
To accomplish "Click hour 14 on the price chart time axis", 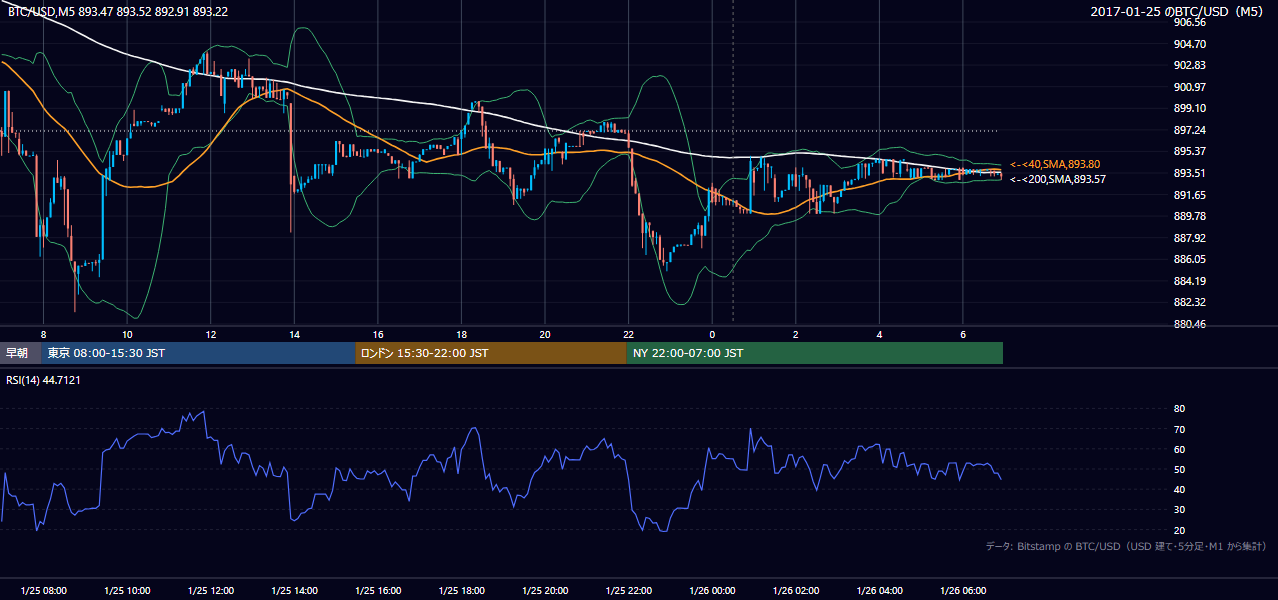I will pyautogui.click(x=294, y=334).
